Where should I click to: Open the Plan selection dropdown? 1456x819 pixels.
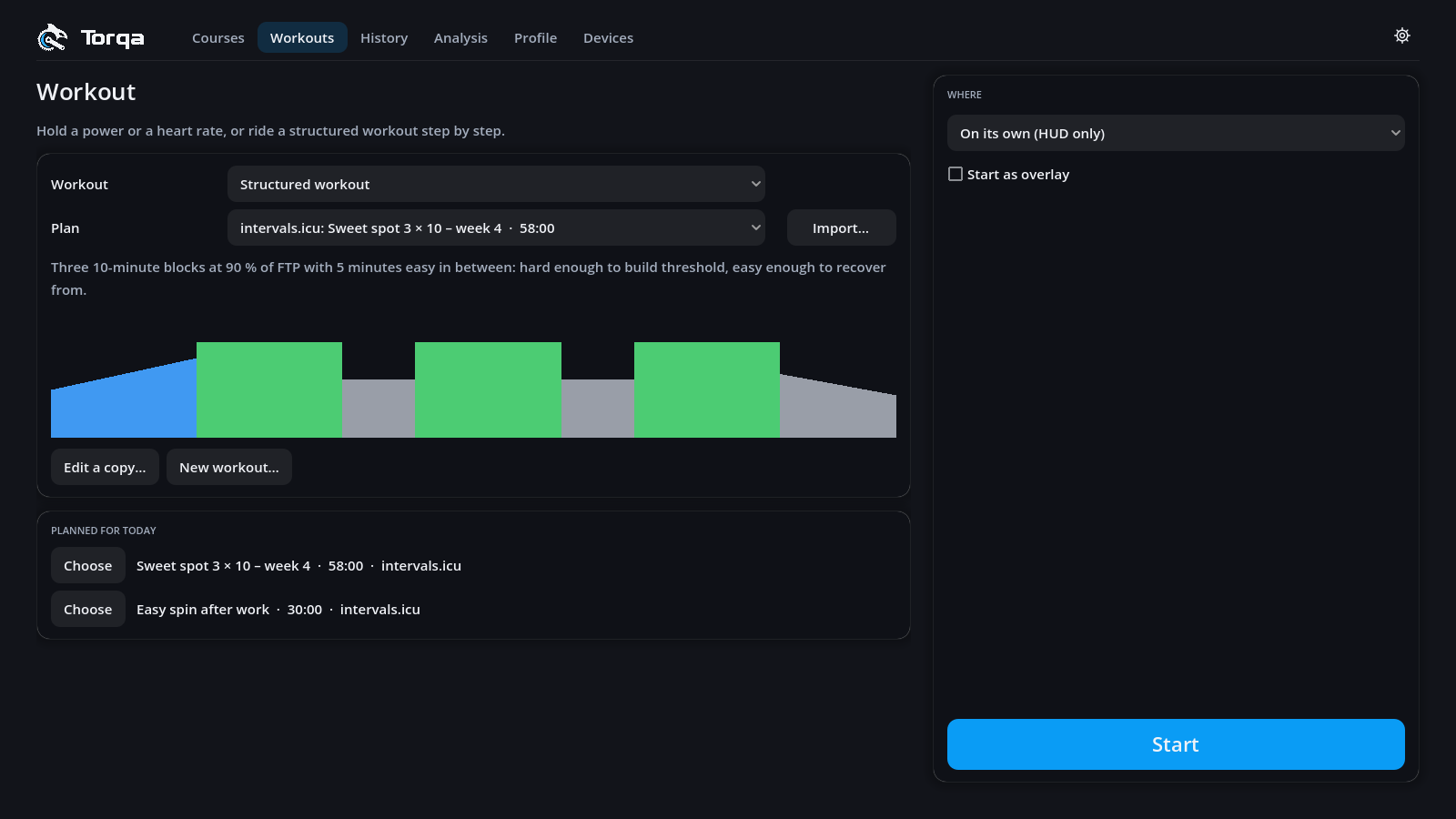496,227
